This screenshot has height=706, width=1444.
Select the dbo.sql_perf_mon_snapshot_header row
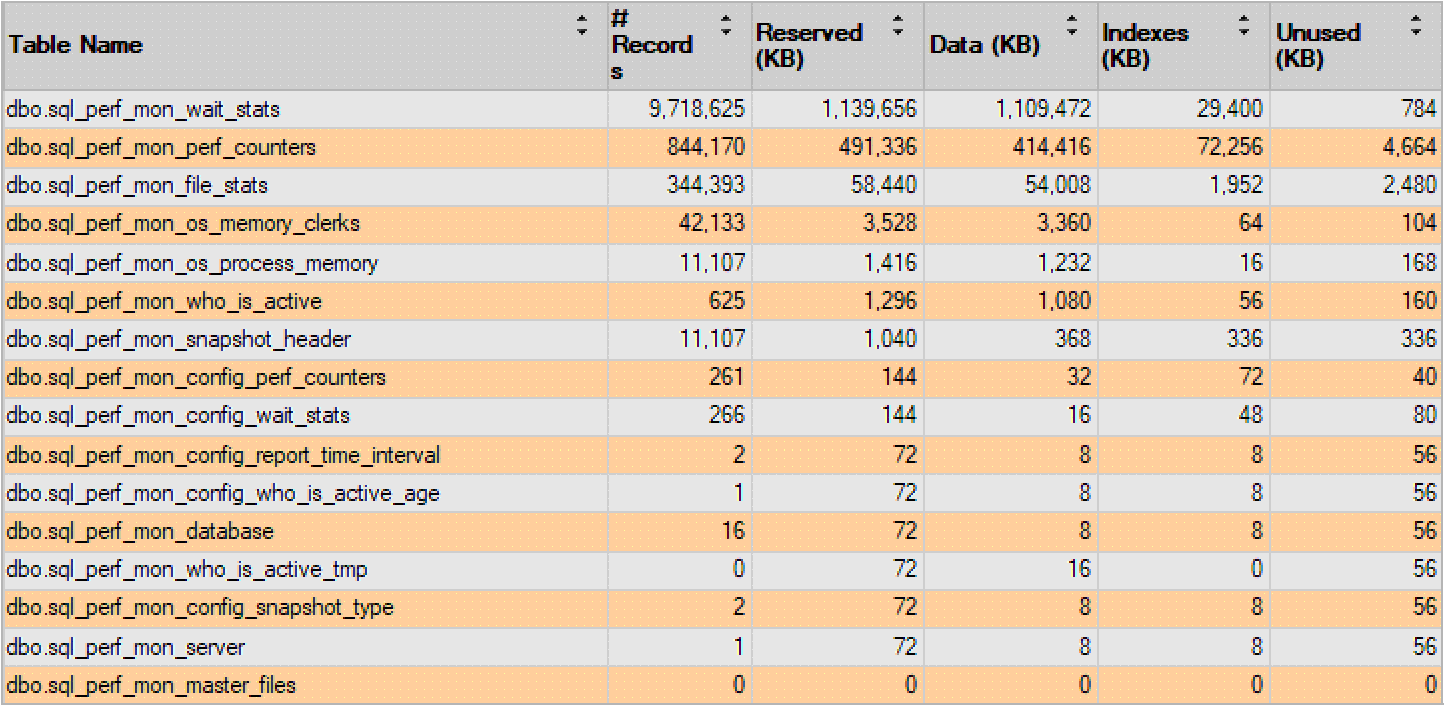point(722,340)
